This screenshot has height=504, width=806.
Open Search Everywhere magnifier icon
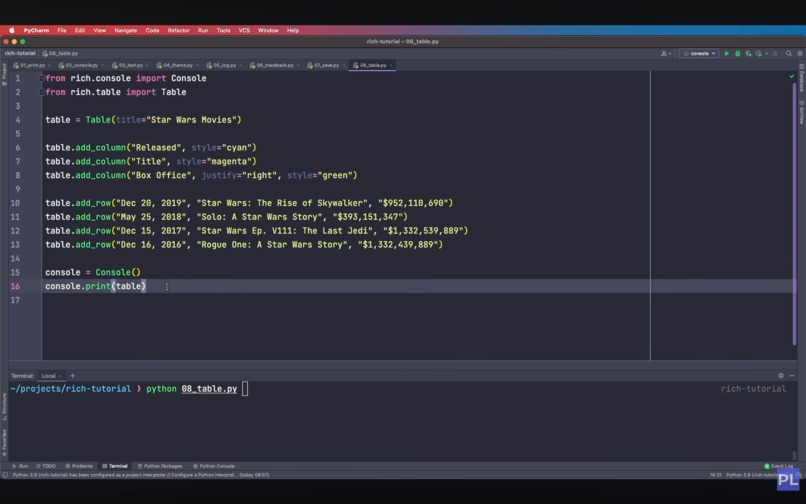point(789,53)
